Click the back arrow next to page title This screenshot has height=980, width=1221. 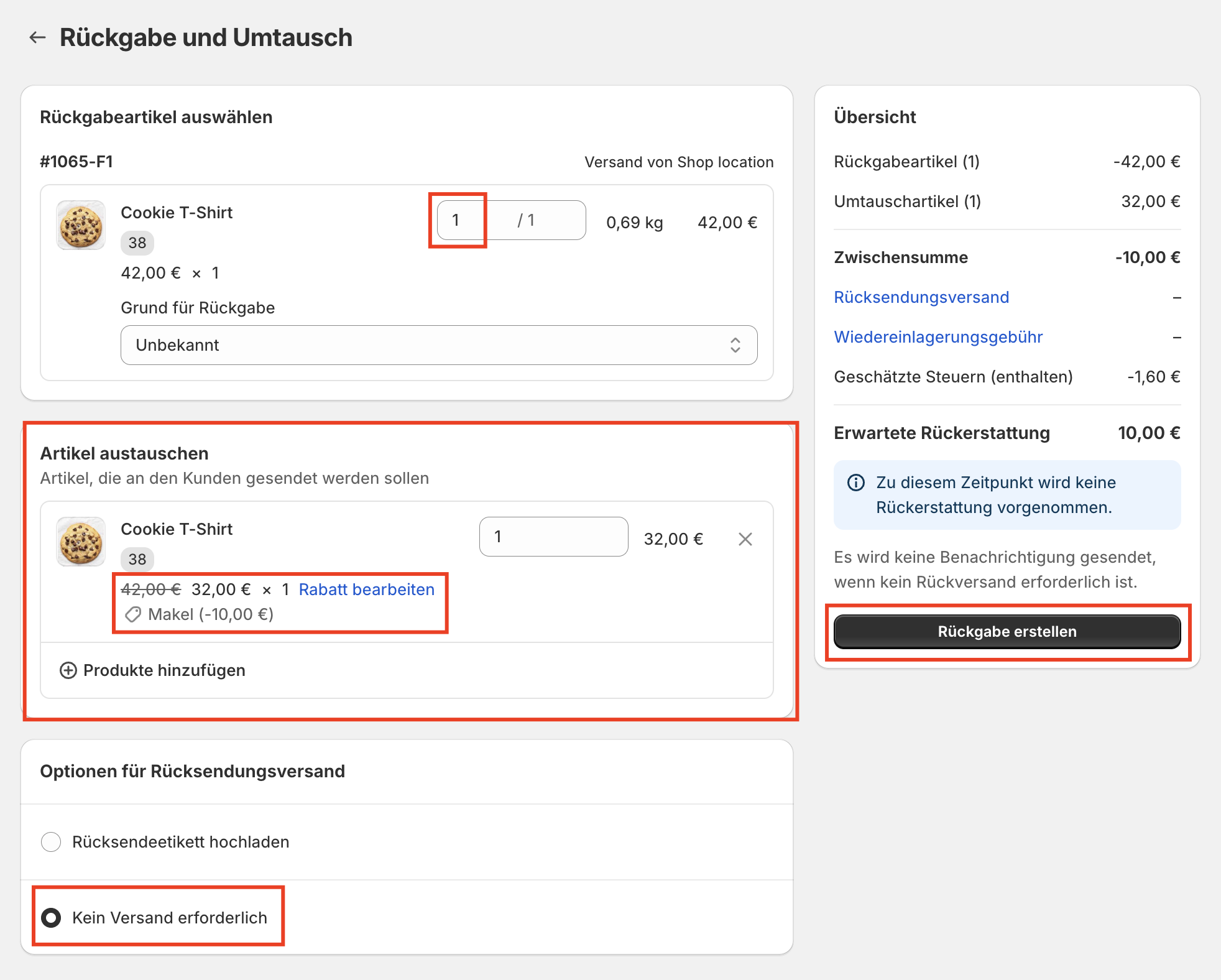(38, 37)
